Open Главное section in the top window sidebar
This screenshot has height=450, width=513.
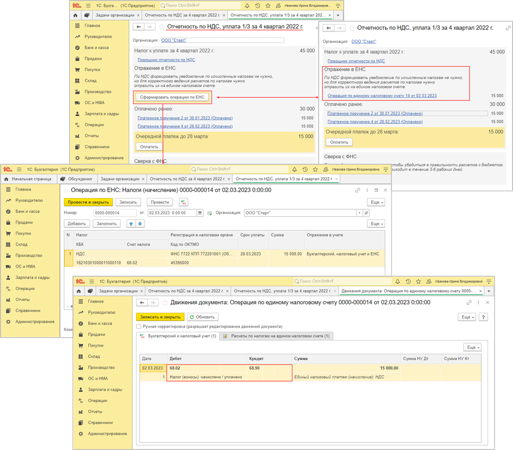(92, 25)
